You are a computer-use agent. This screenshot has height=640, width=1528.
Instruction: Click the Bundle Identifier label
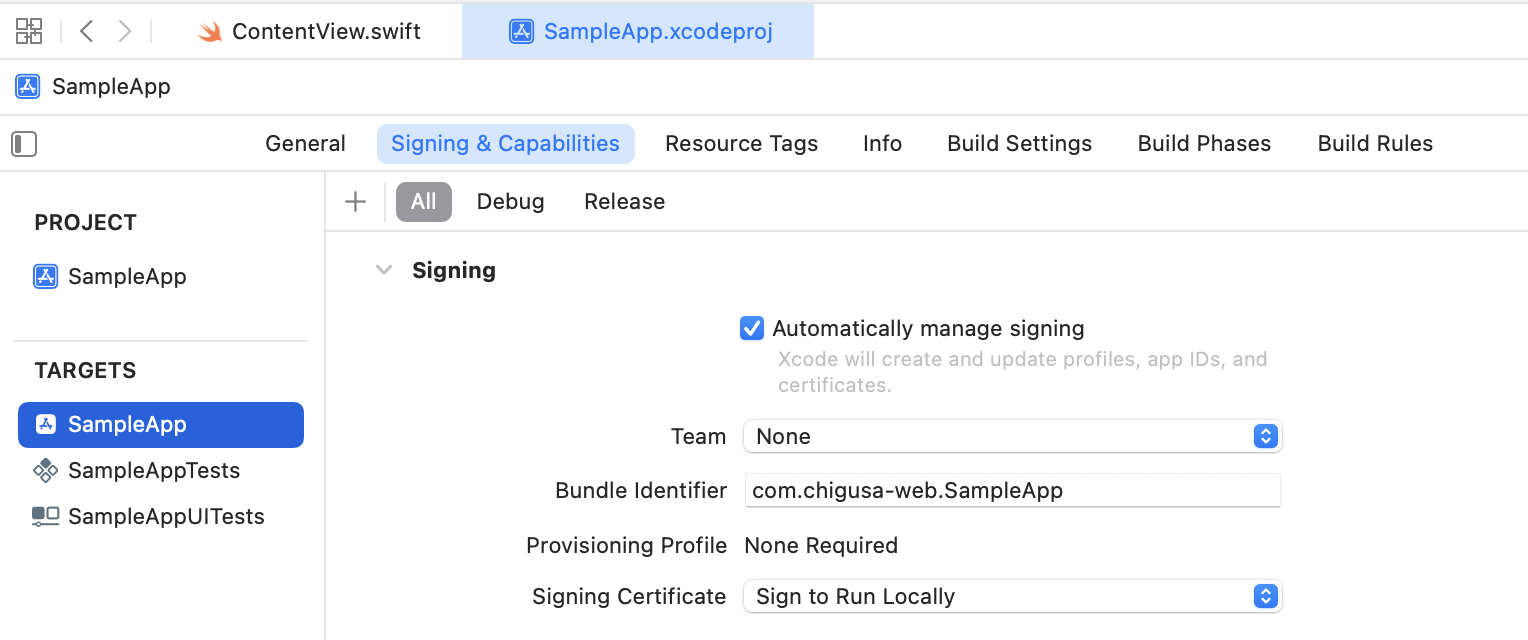point(641,491)
